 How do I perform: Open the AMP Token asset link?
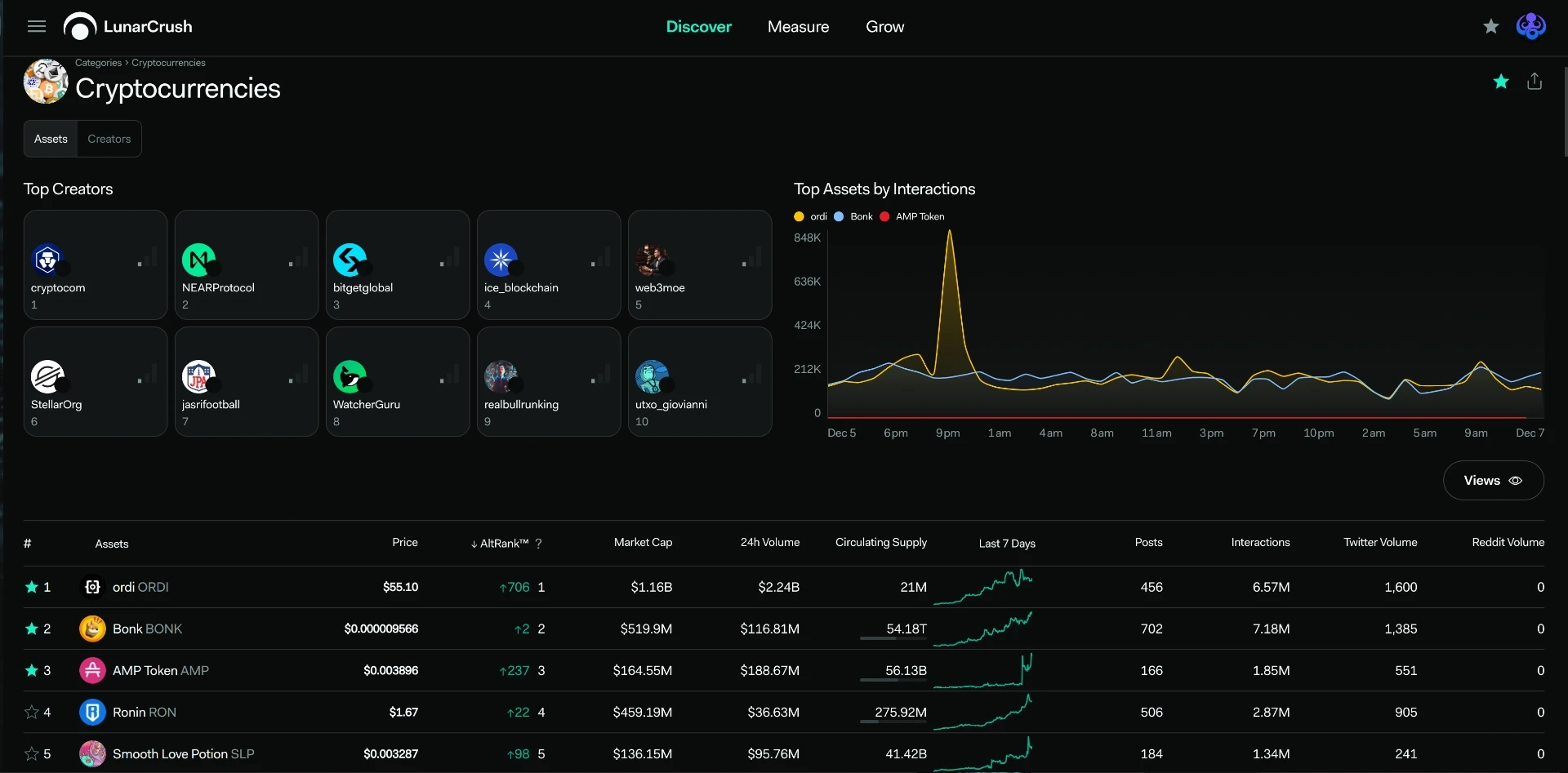(x=161, y=670)
